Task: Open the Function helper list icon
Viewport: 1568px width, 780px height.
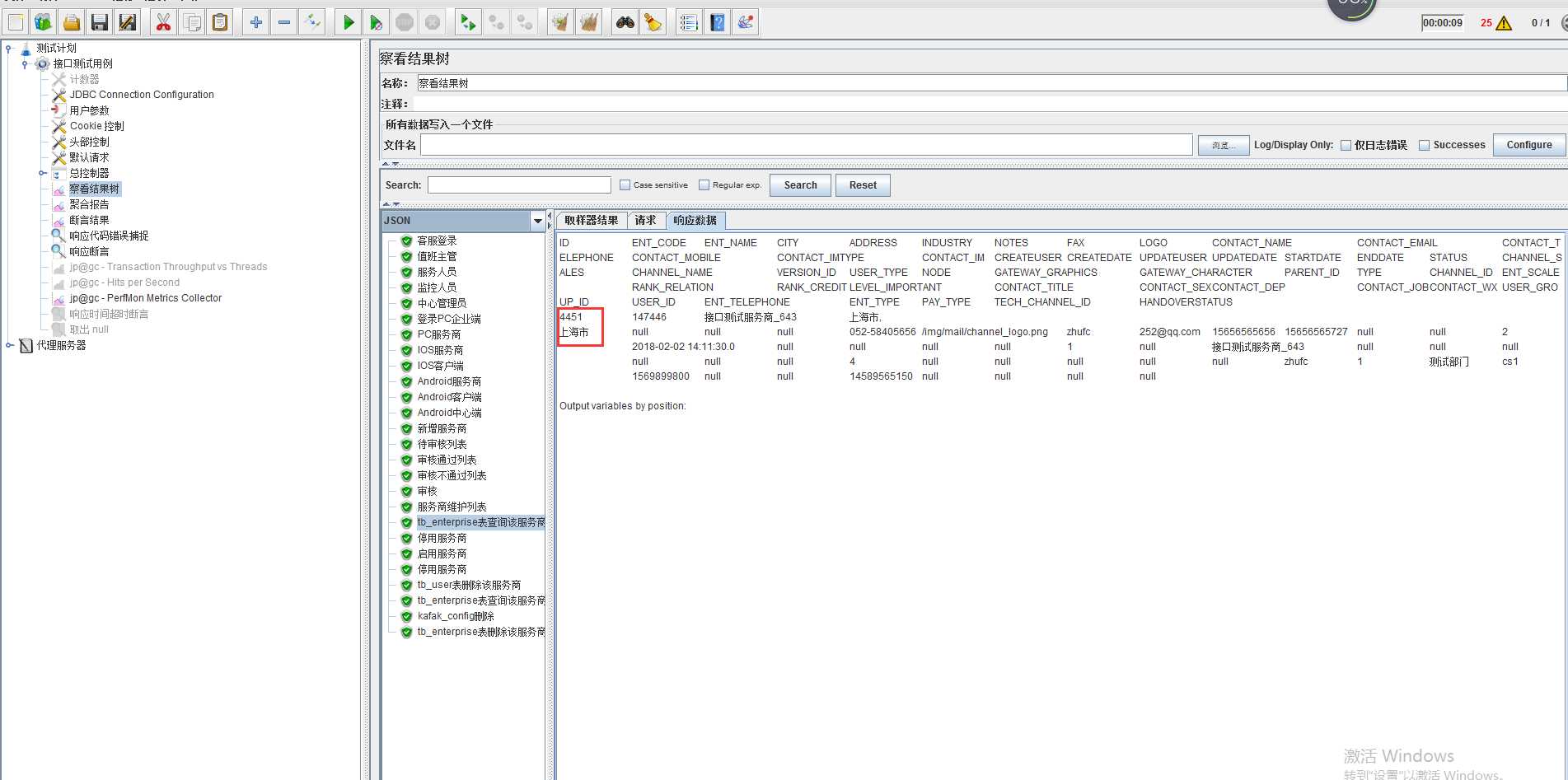Action: [690, 22]
